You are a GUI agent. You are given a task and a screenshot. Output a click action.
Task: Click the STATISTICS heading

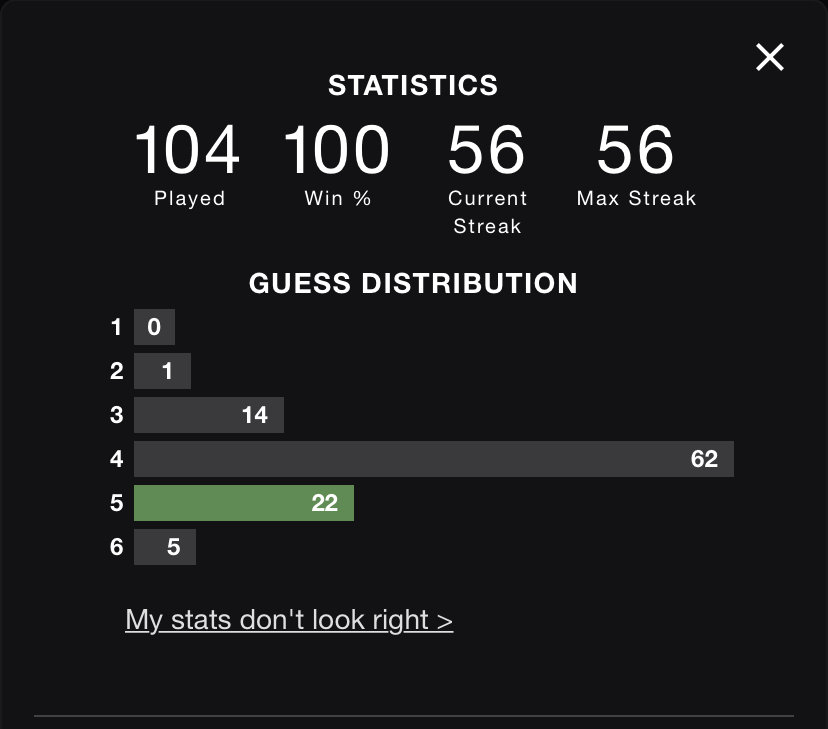[x=413, y=86]
